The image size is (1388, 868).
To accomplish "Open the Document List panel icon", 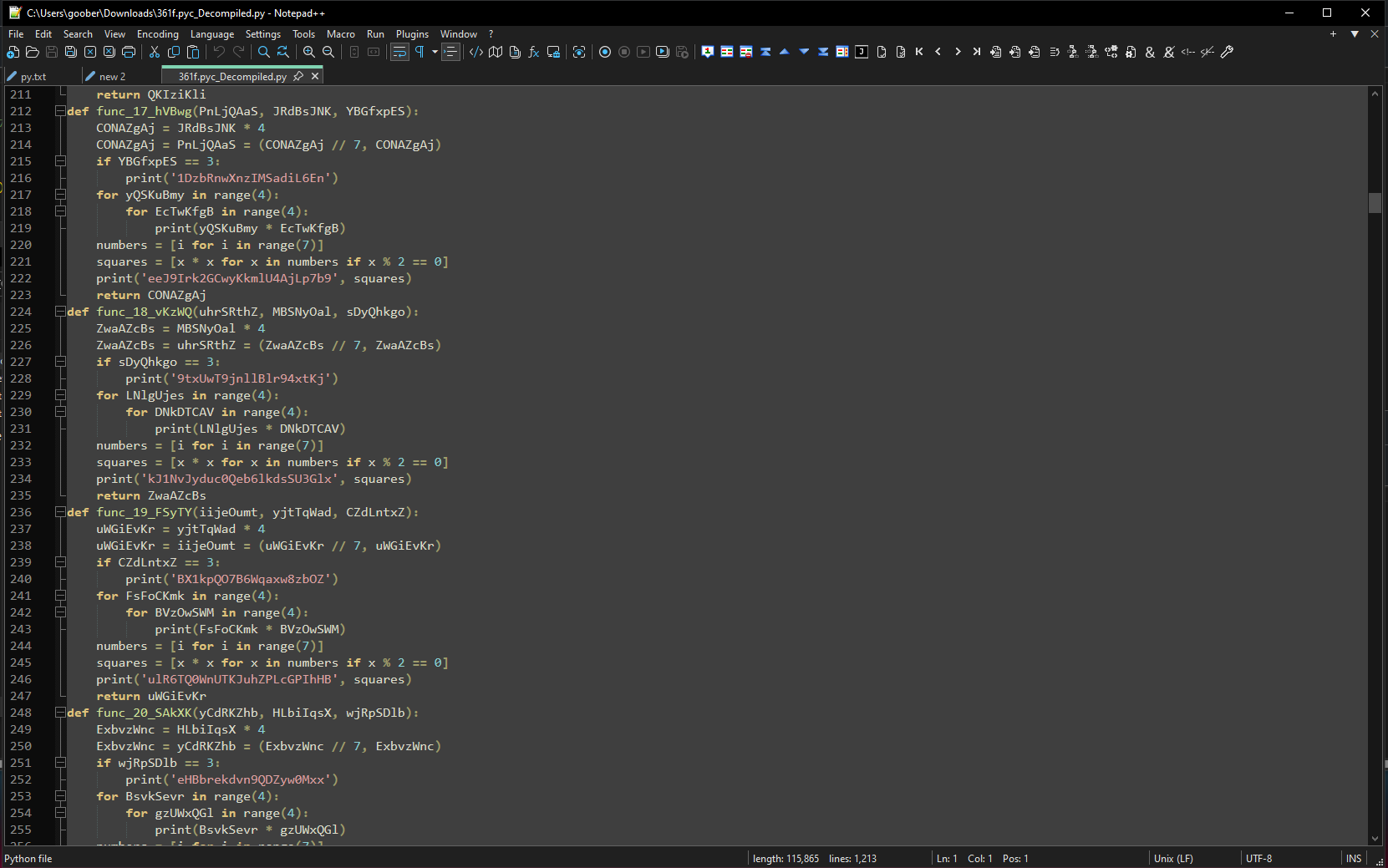I will tap(515, 52).
